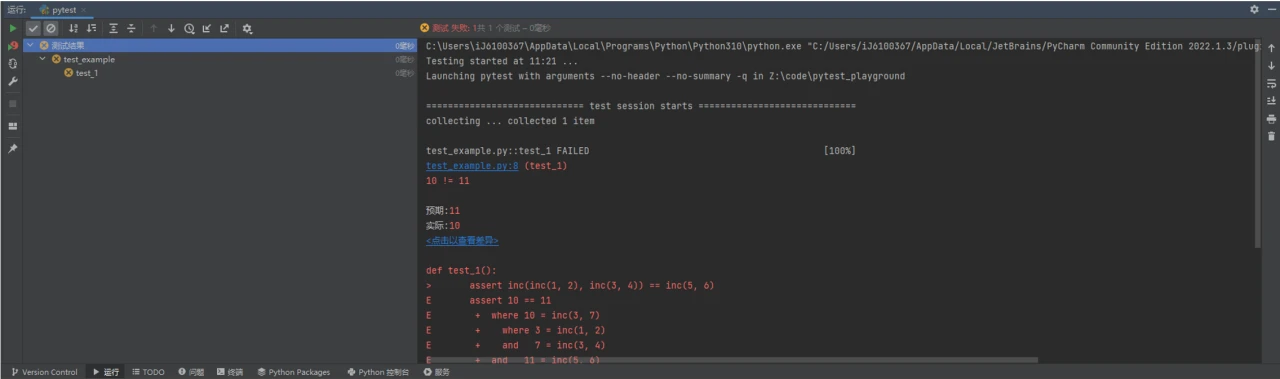This screenshot has width=1280, height=379.
Task: Switch to the pytest run tab
Action: (64, 9)
